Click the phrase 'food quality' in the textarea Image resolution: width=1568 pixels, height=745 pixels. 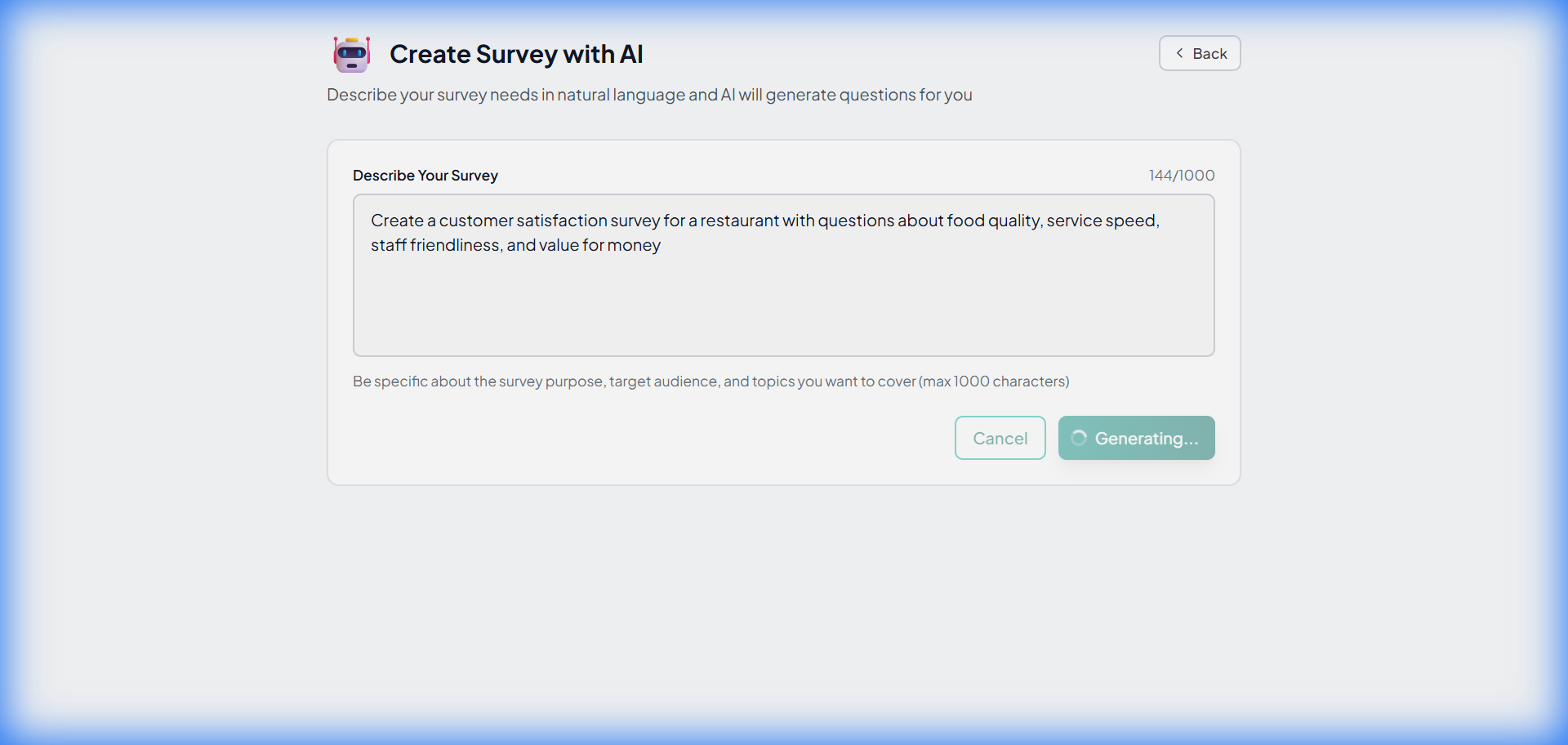tap(991, 221)
